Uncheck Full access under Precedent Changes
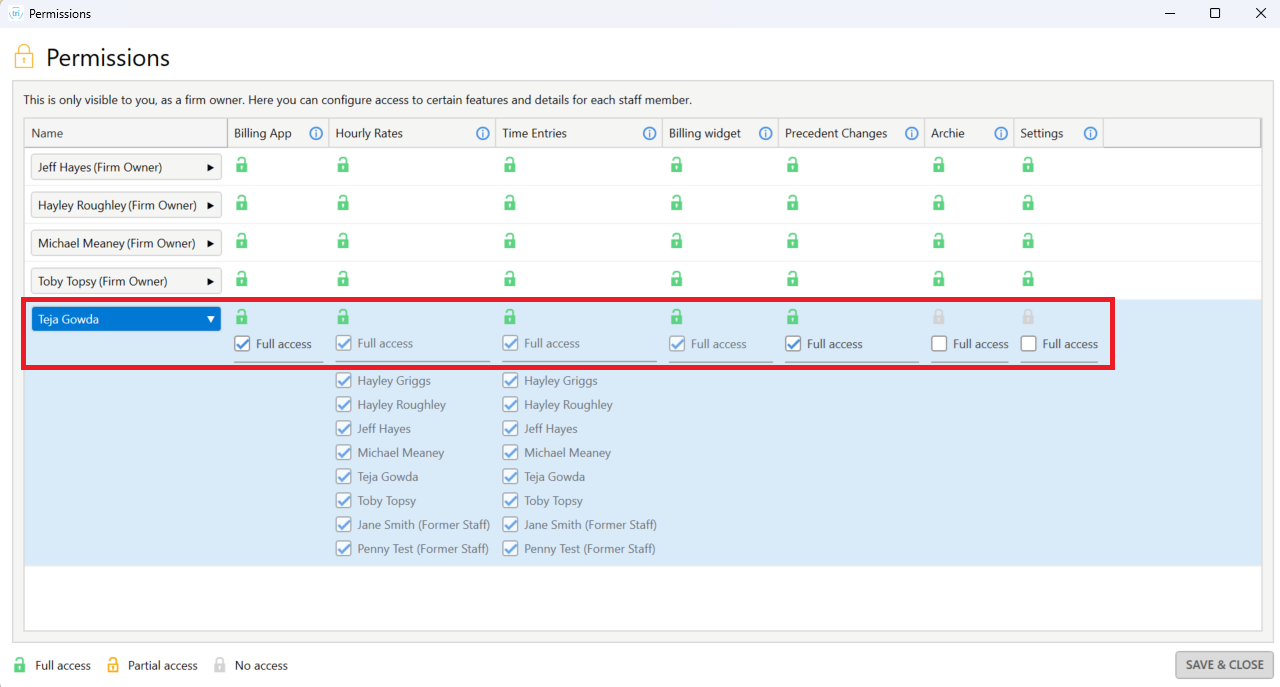Image resolution: width=1280 pixels, height=687 pixels. pos(794,344)
